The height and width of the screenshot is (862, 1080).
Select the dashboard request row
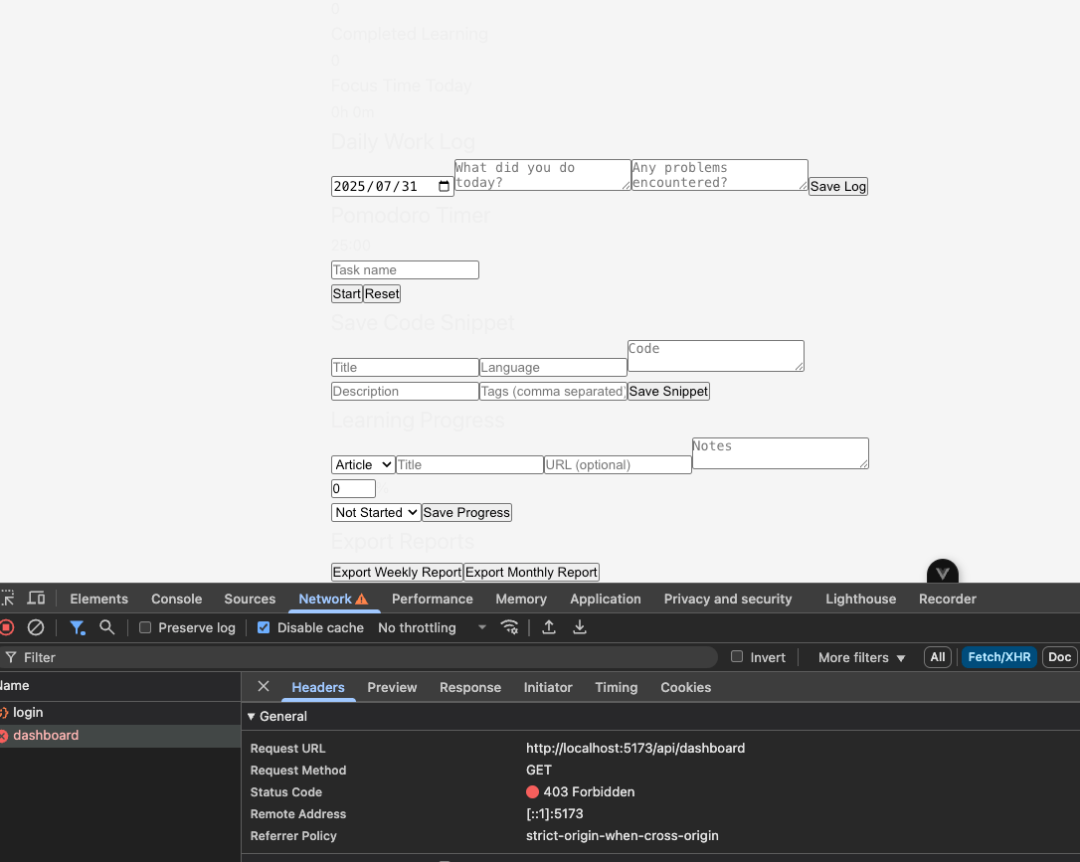coord(121,736)
